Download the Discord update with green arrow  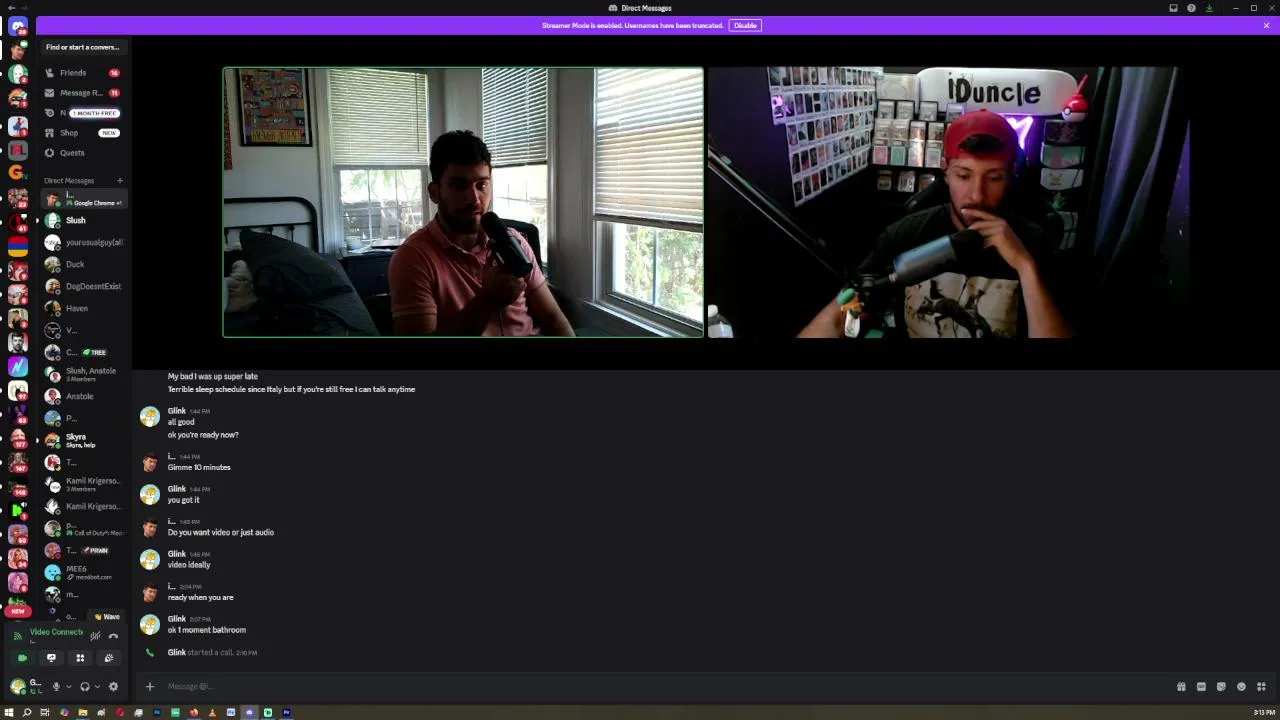[x=1209, y=8]
